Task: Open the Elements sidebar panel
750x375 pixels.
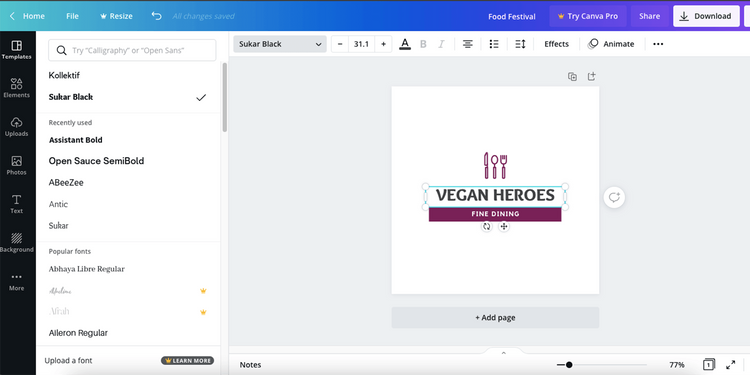Action: [17, 88]
